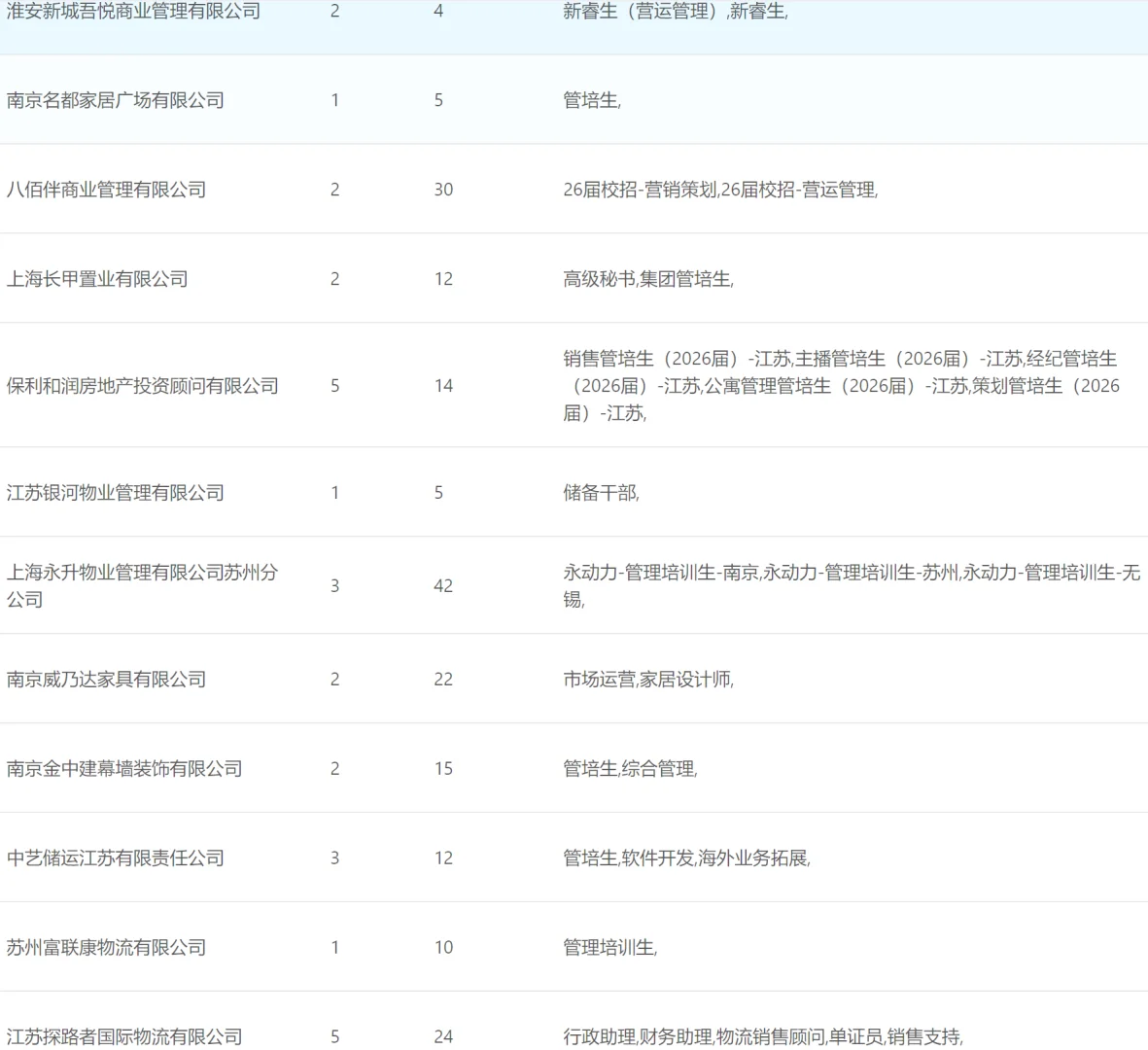Select positions 高级秘书,集团管培生
Screen dimensions: 1148x1050
point(646,279)
